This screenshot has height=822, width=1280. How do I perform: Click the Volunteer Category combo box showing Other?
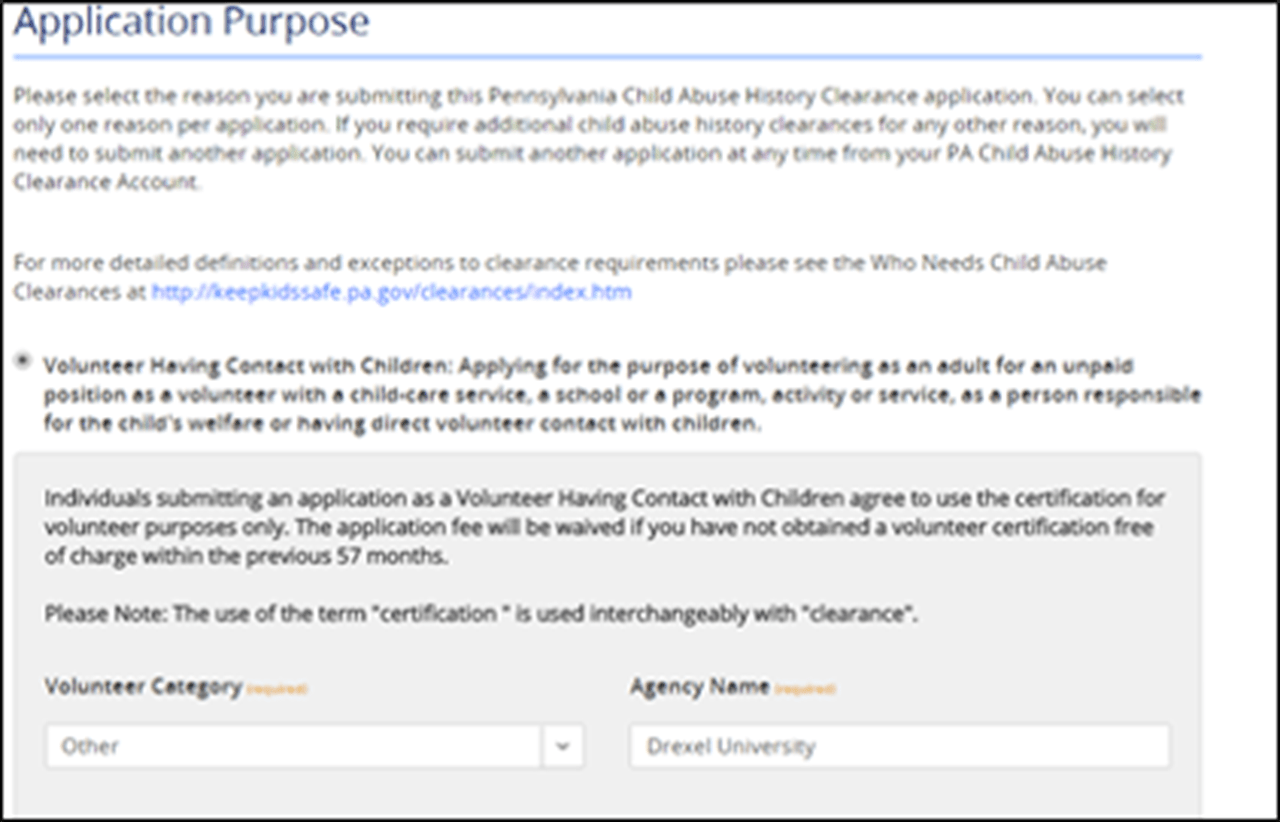coord(300,745)
